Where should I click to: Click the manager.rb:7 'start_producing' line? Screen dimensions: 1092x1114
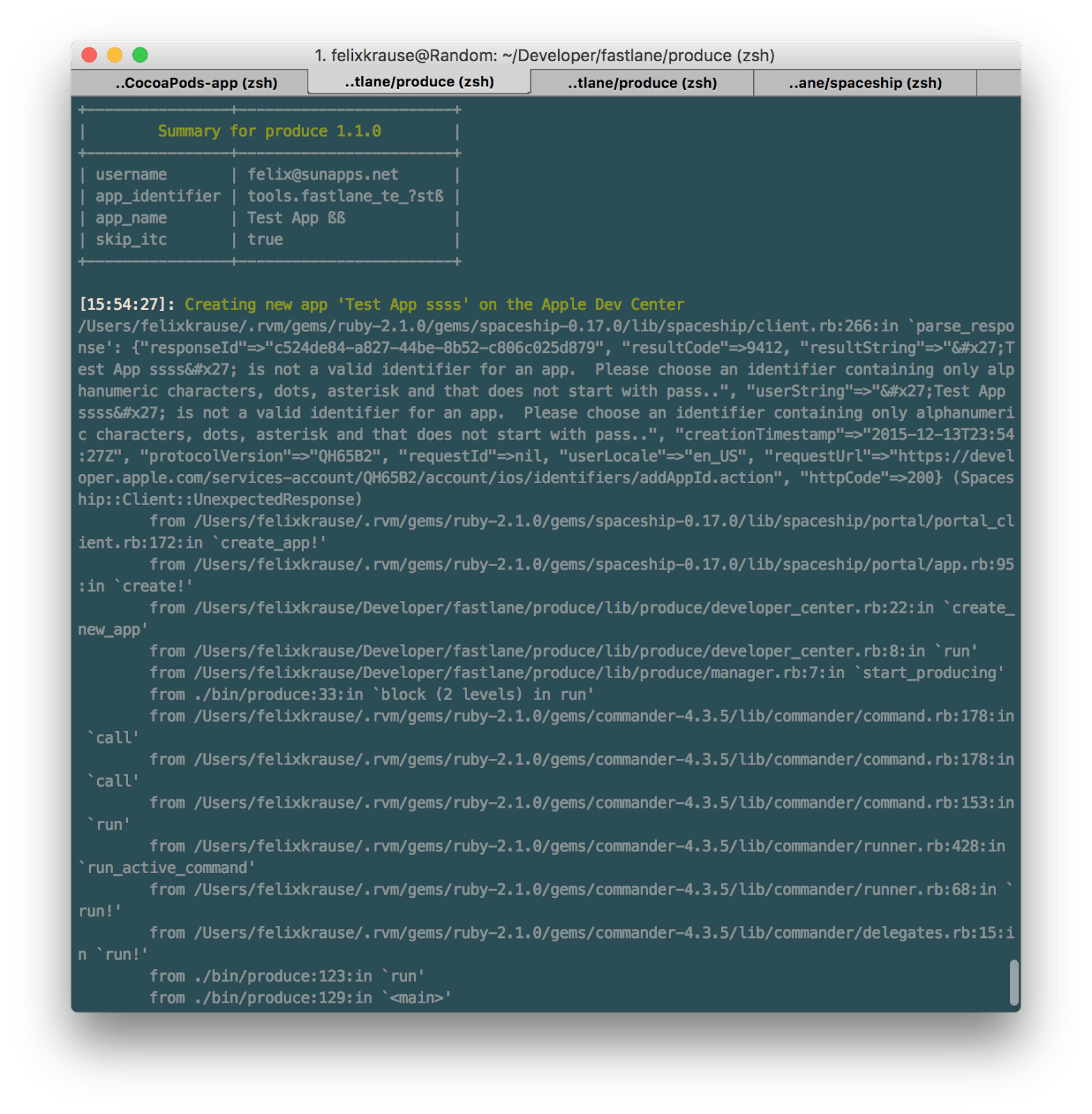coord(577,673)
